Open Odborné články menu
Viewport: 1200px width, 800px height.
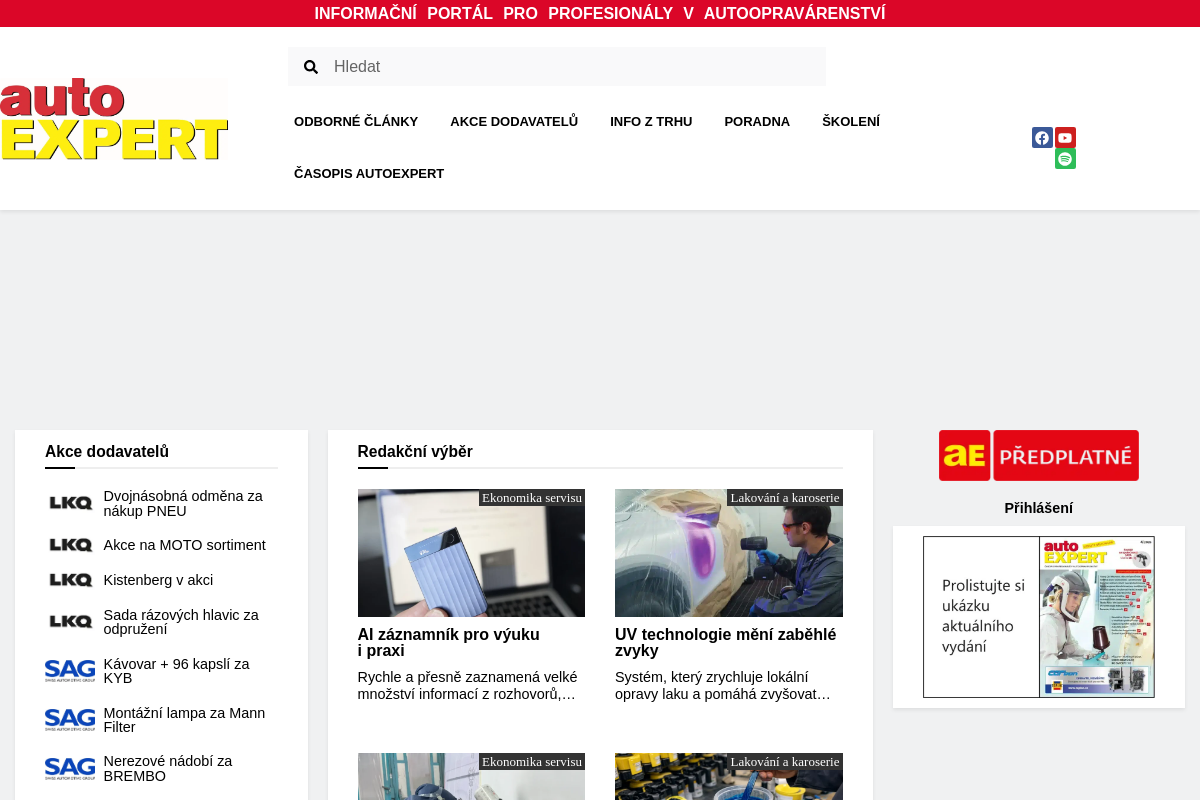356,122
